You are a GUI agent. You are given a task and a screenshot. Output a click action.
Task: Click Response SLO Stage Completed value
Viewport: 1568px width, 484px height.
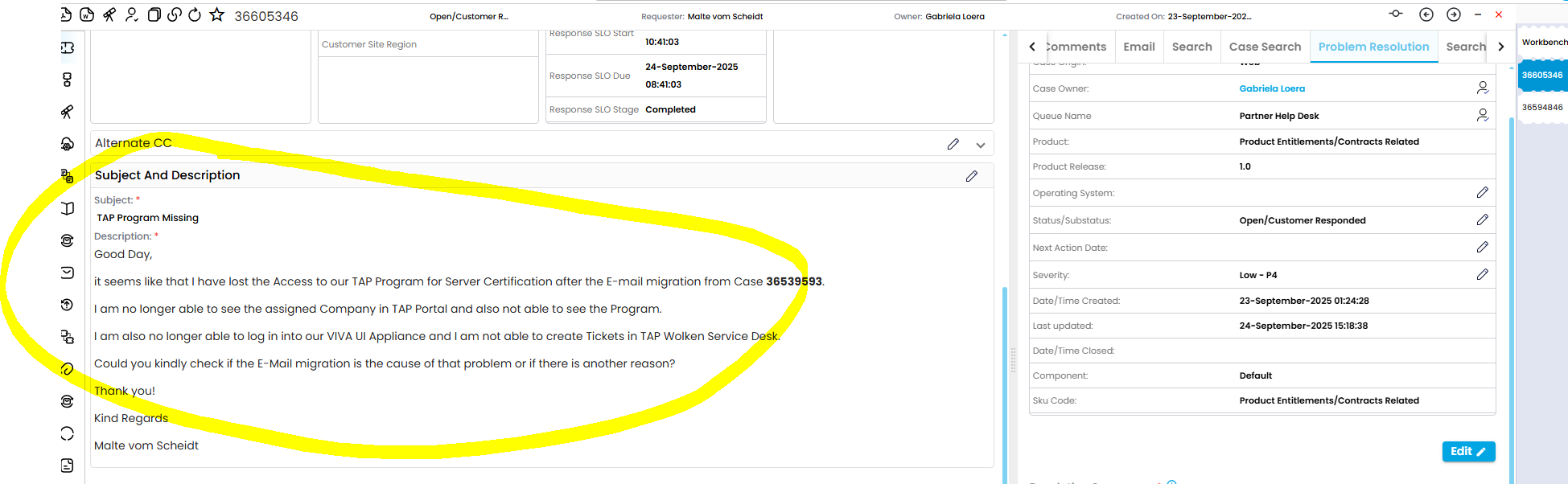point(670,109)
